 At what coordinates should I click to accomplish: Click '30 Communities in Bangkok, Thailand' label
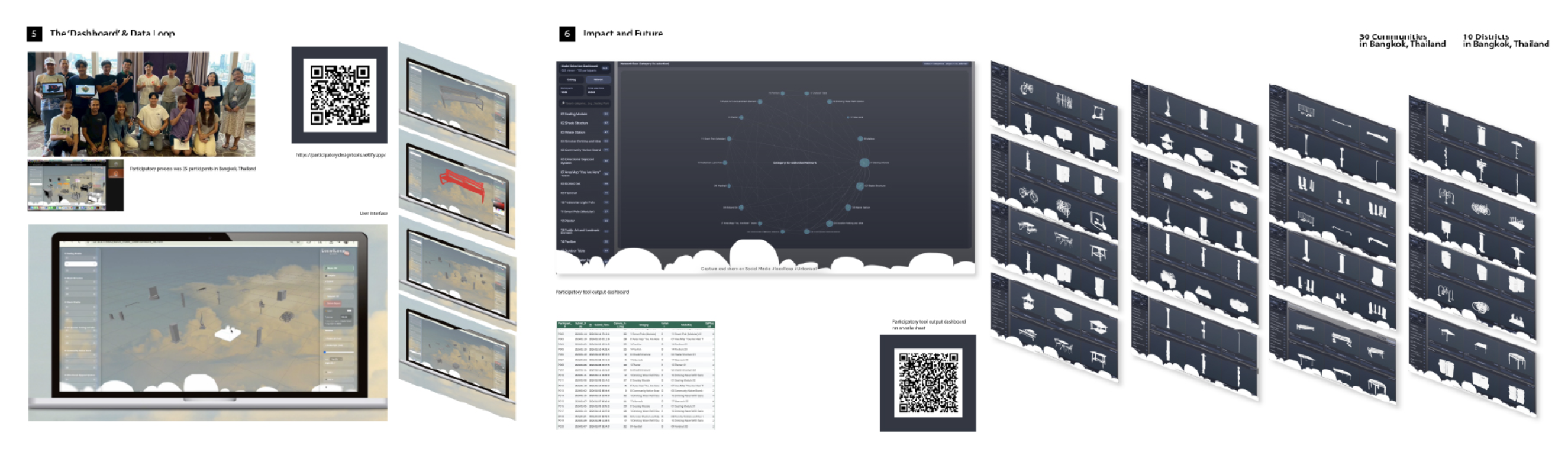tap(1402, 40)
